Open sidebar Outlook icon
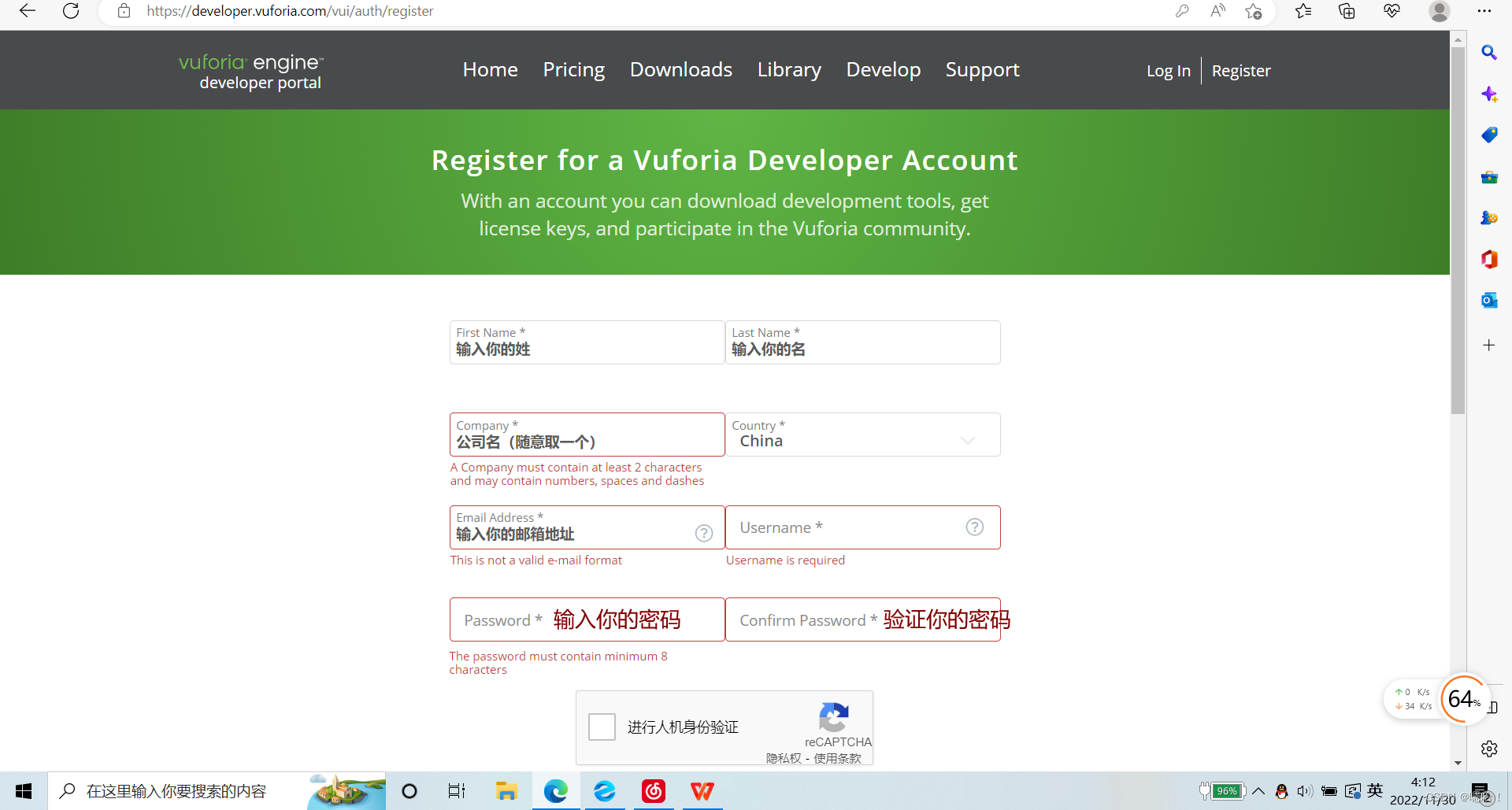This screenshot has height=810, width=1512. [x=1489, y=301]
